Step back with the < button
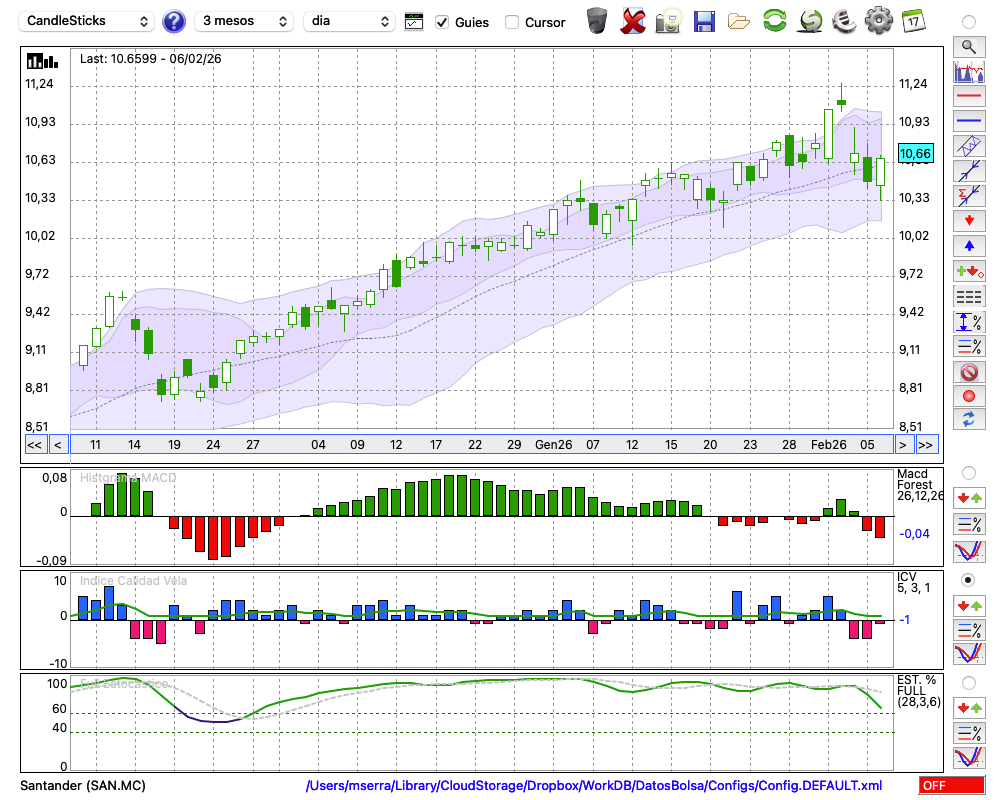The image size is (1000, 800). point(58,445)
